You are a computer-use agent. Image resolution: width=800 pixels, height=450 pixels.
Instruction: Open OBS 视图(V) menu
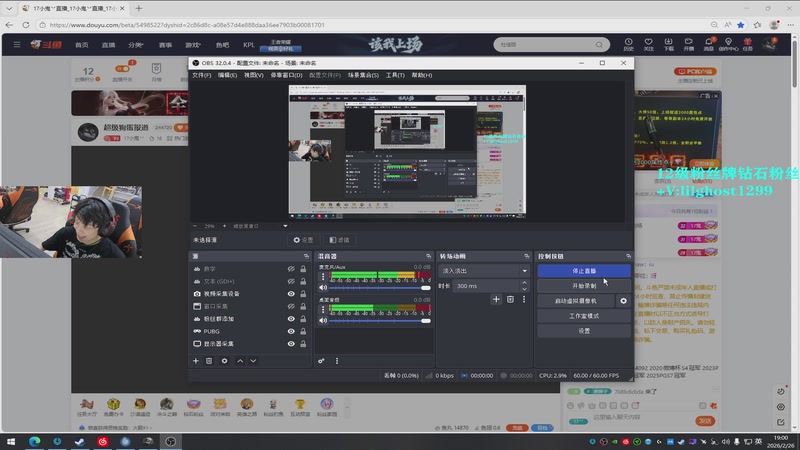tap(254, 75)
